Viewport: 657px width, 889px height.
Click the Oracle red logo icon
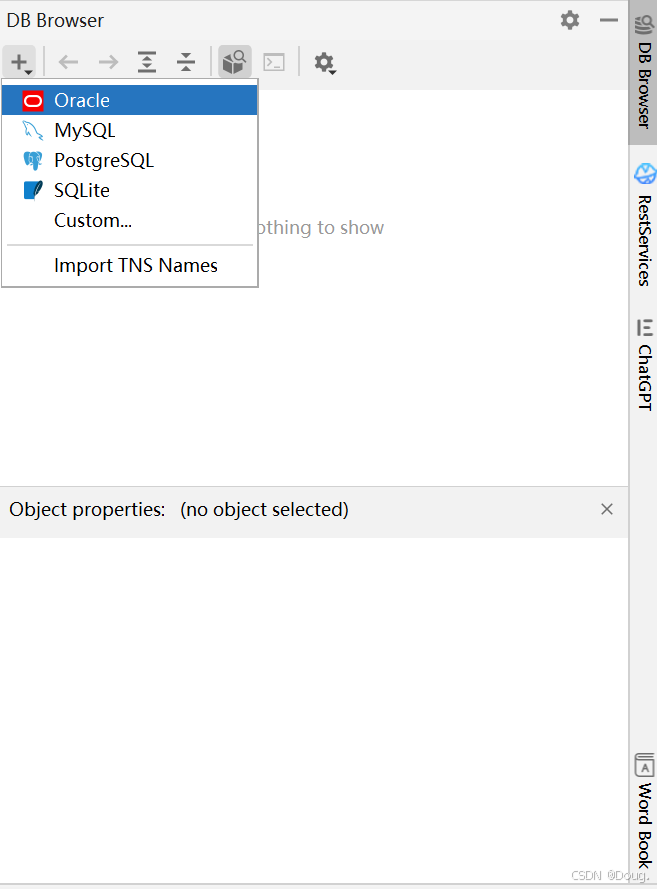33,101
